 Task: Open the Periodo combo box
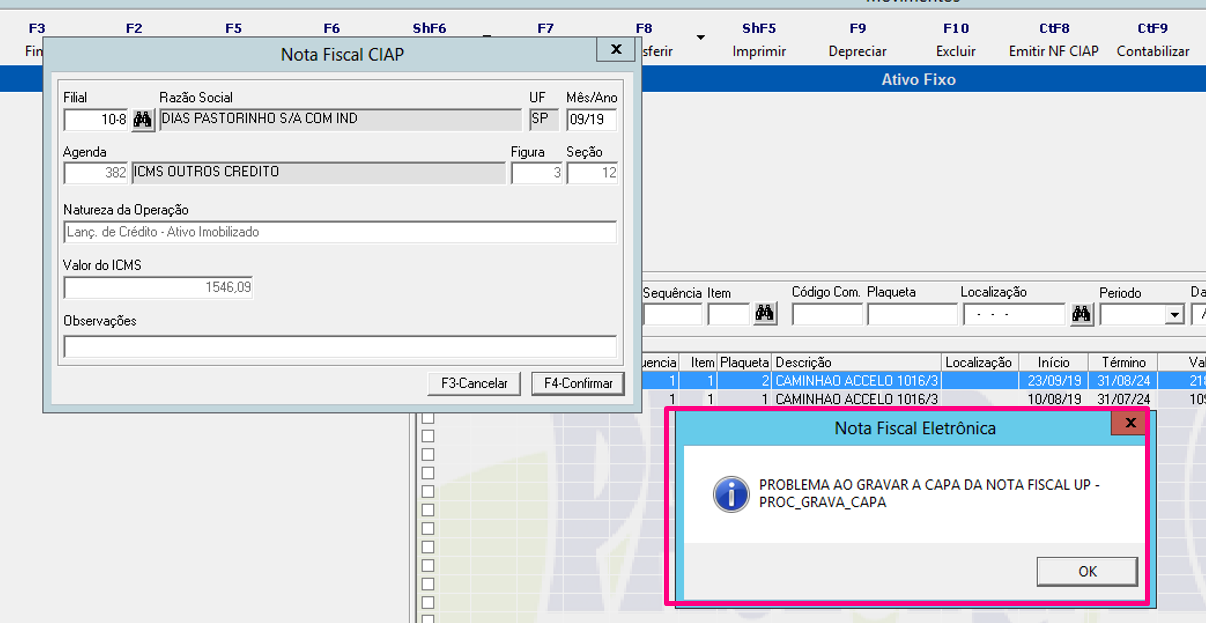click(x=1174, y=315)
